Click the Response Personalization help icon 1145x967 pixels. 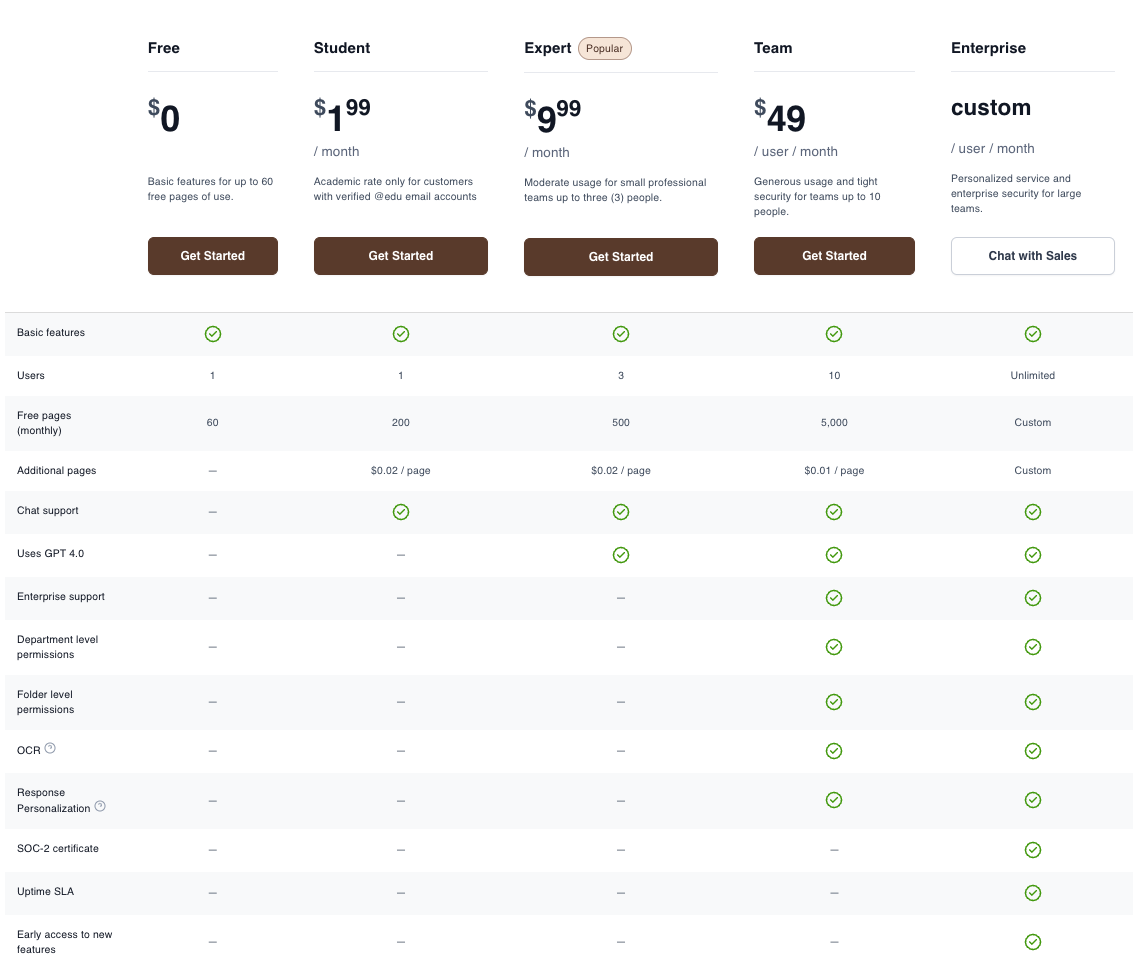click(x=100, y=806)
